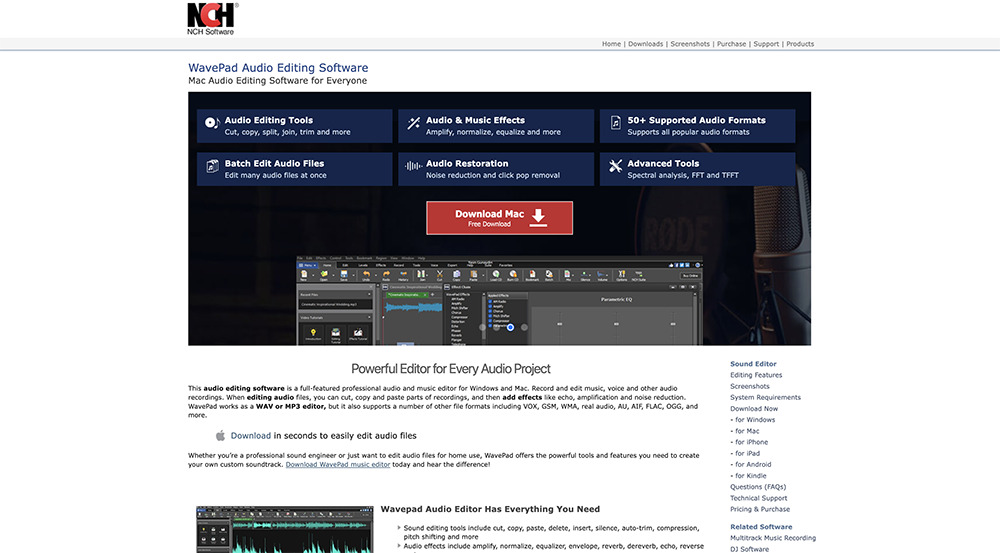Viewport: 1000px width, 553px height.
Task: Click the WavePad interface screenshot in banner
Action: click(x=499, y=300)
